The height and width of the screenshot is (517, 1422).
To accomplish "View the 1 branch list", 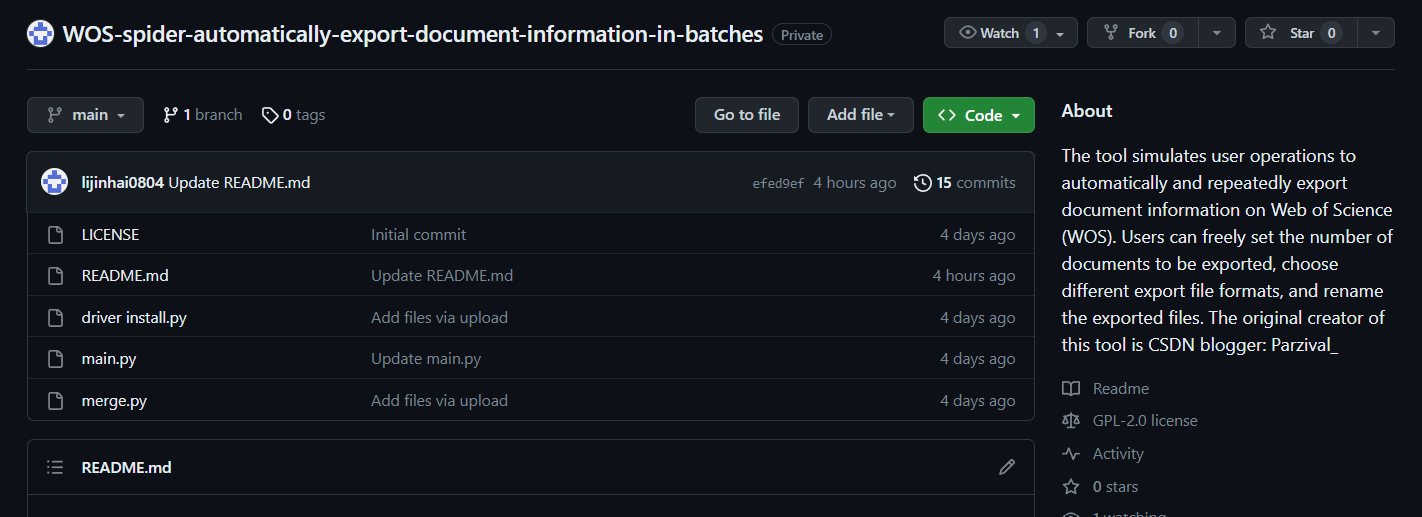I will 203,115.
